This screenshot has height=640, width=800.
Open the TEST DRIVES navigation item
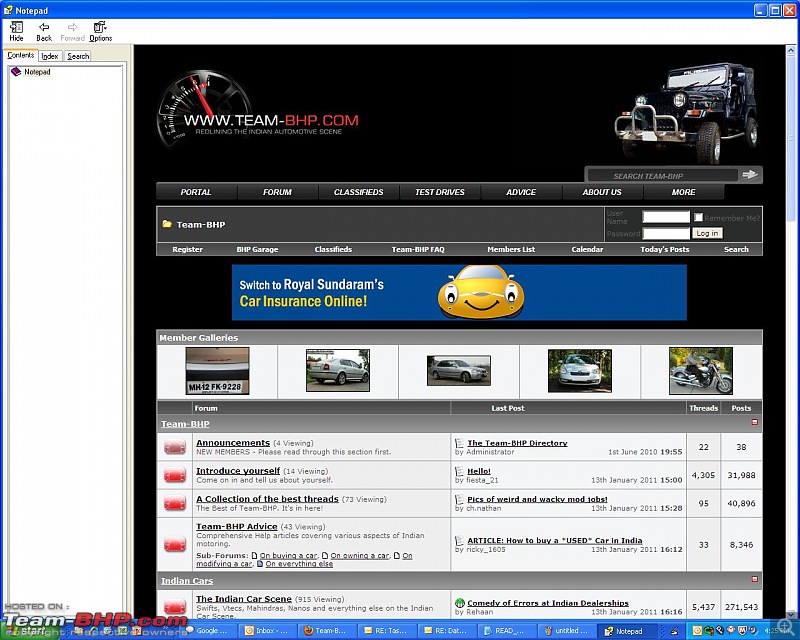pos(439,192)
